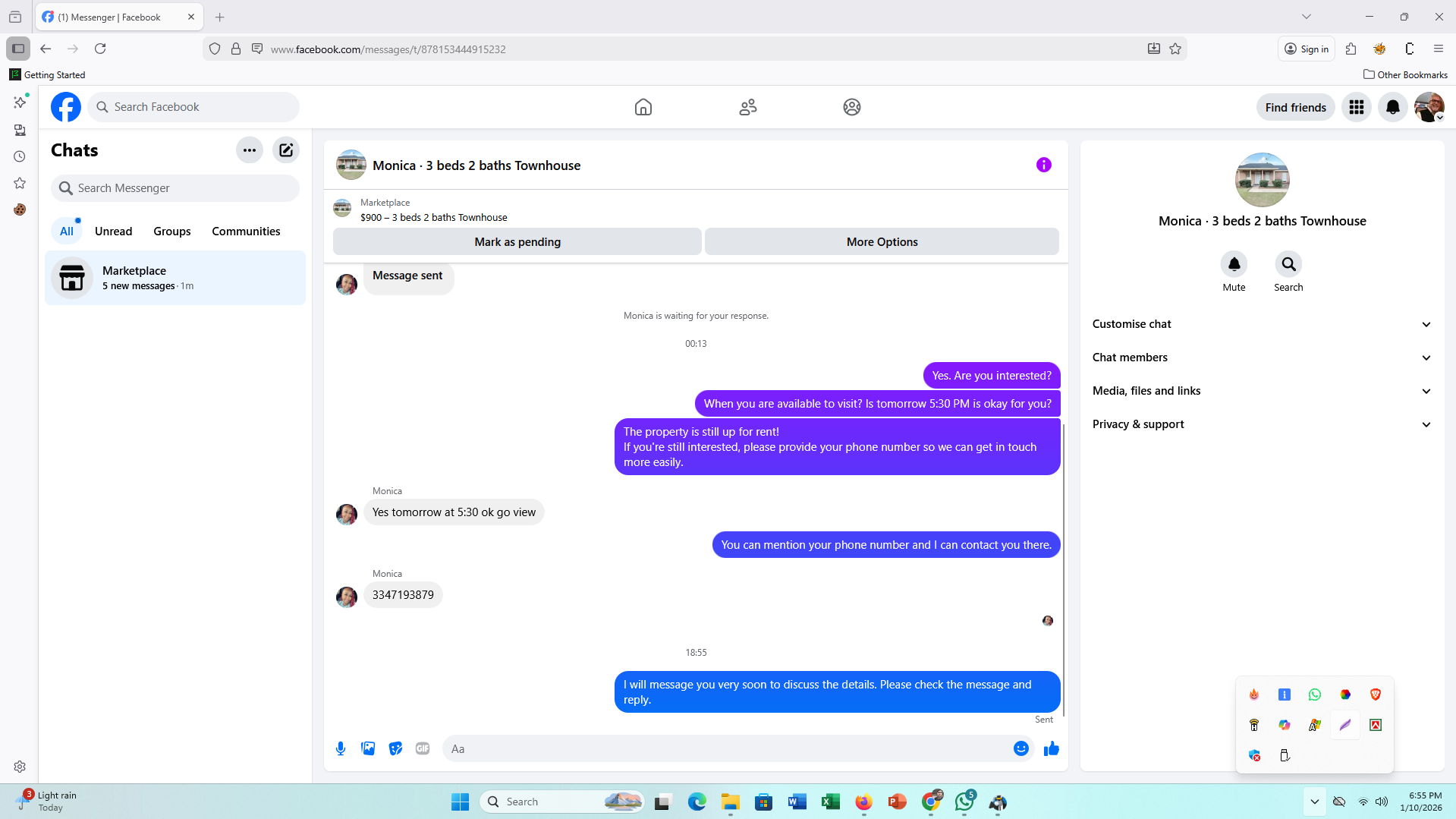The width and height of the screenshot is (1456, 819).
Task: Click Mark as pending button
Action: pos(517,242)
